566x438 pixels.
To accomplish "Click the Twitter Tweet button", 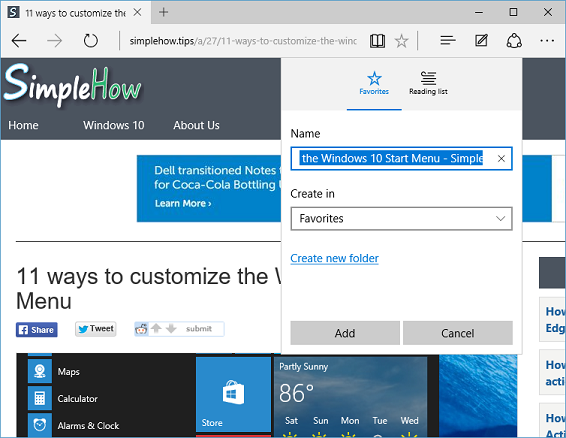I will 96,329.
